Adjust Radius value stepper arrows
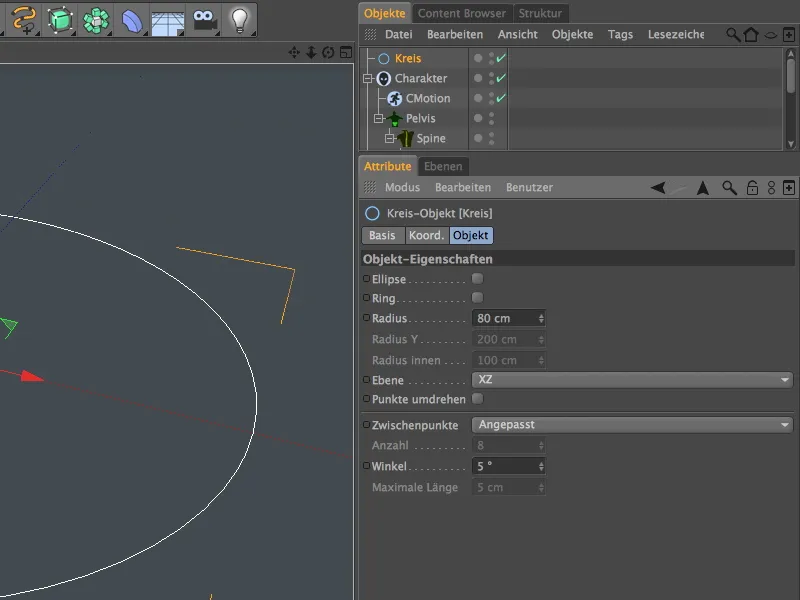This screenshot has height=600, width=800. pyautogui.click(x=541, y=318)
